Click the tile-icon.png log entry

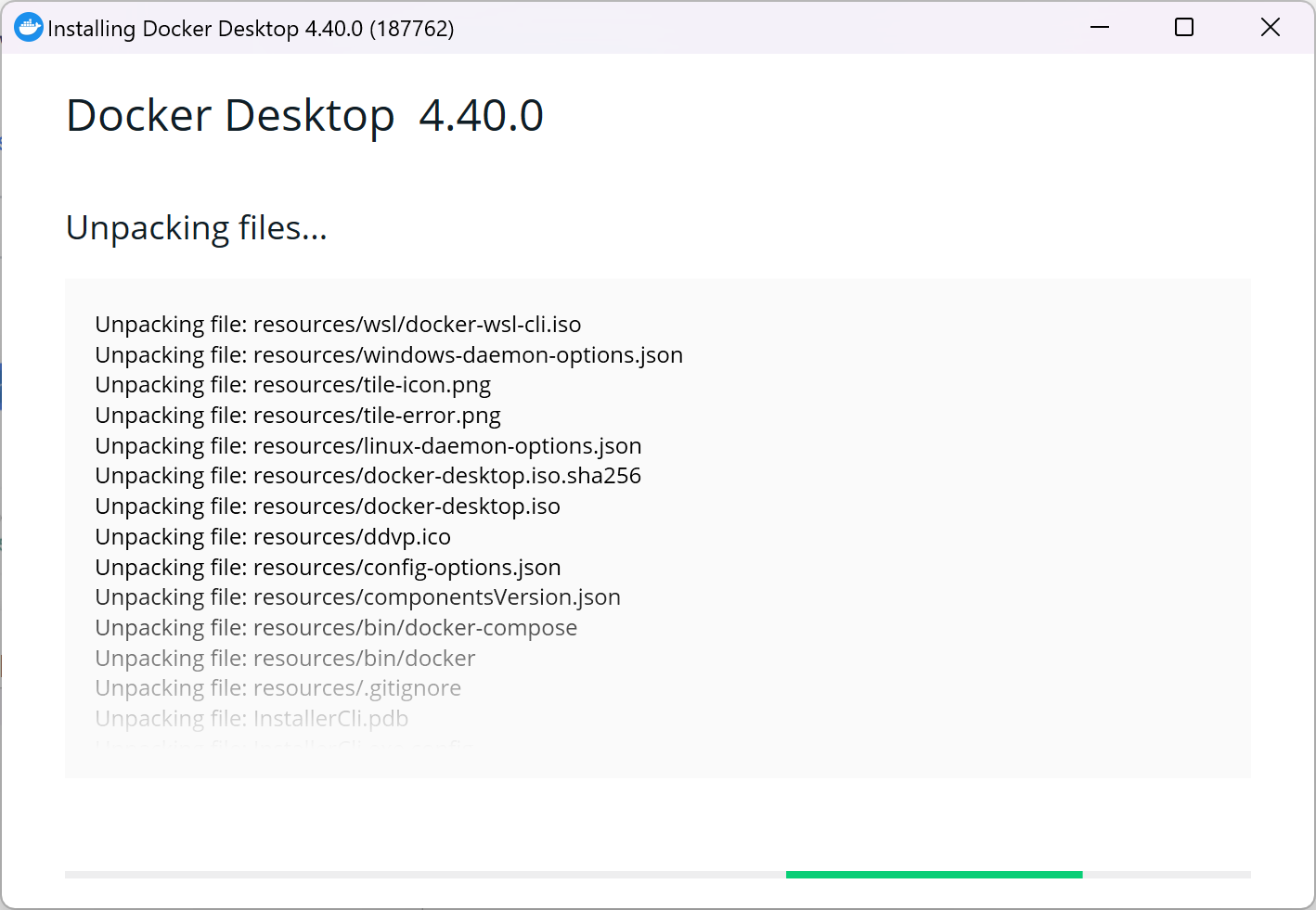point(292,385)
